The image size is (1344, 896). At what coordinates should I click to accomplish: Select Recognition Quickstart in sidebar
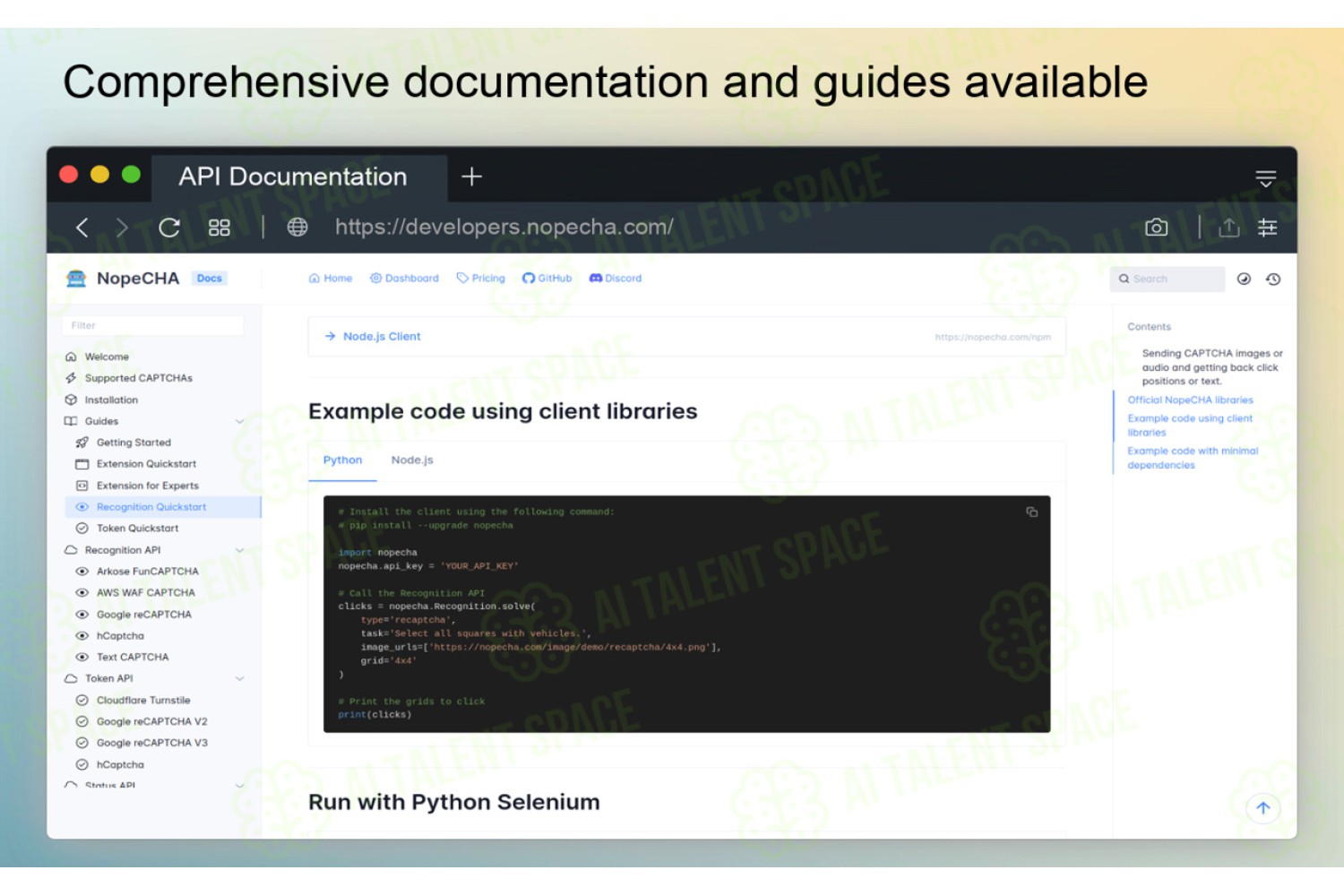163,507
